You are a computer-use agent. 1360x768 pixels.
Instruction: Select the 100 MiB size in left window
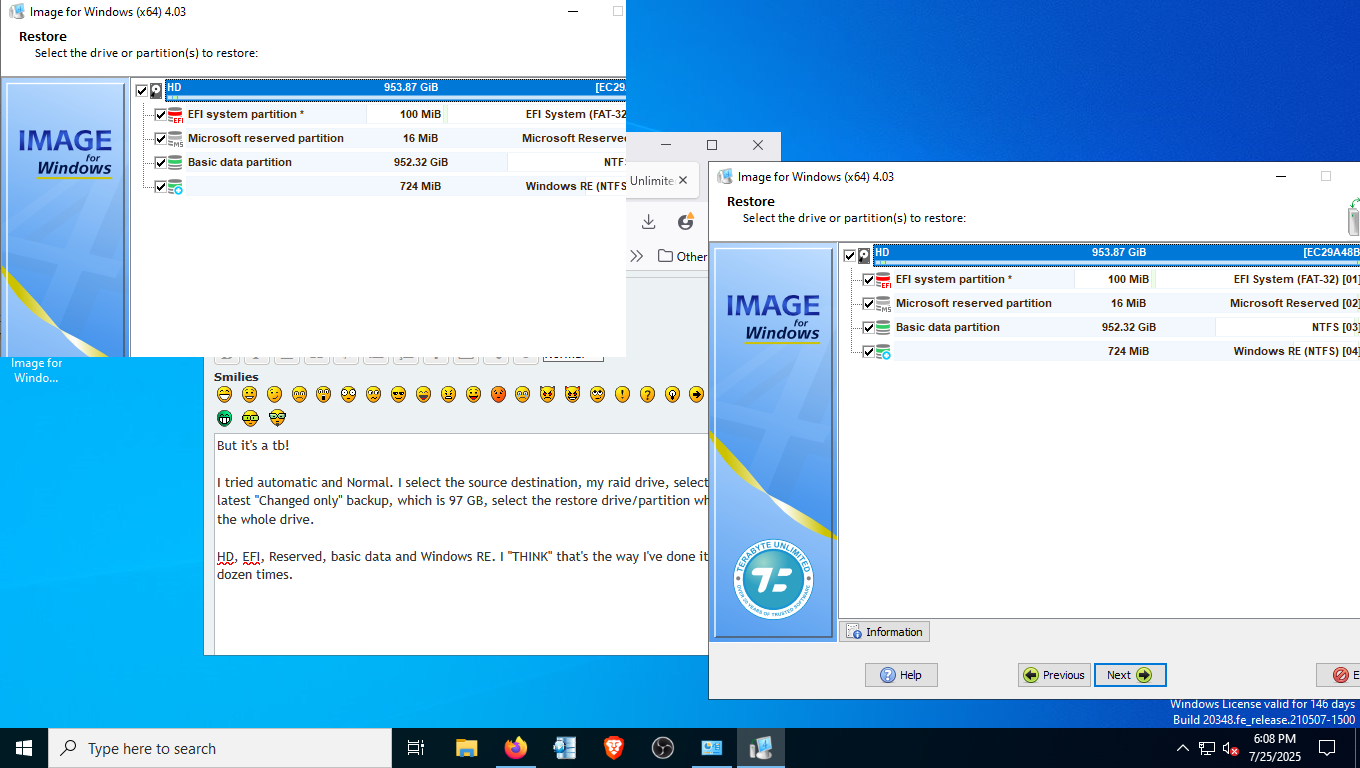(x=420, y=115)
